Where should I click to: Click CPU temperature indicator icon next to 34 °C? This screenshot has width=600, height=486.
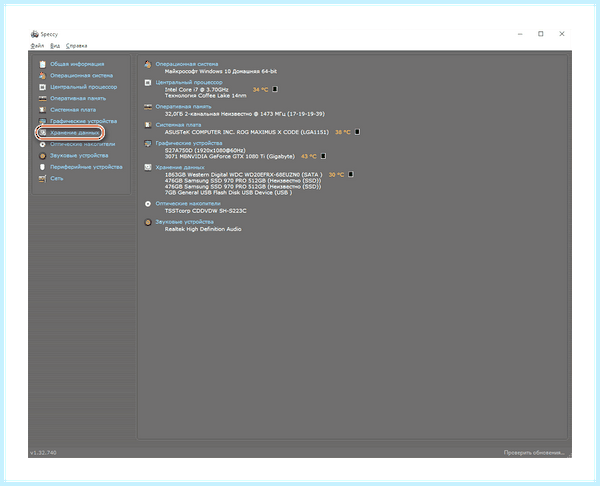click(275, 89)
